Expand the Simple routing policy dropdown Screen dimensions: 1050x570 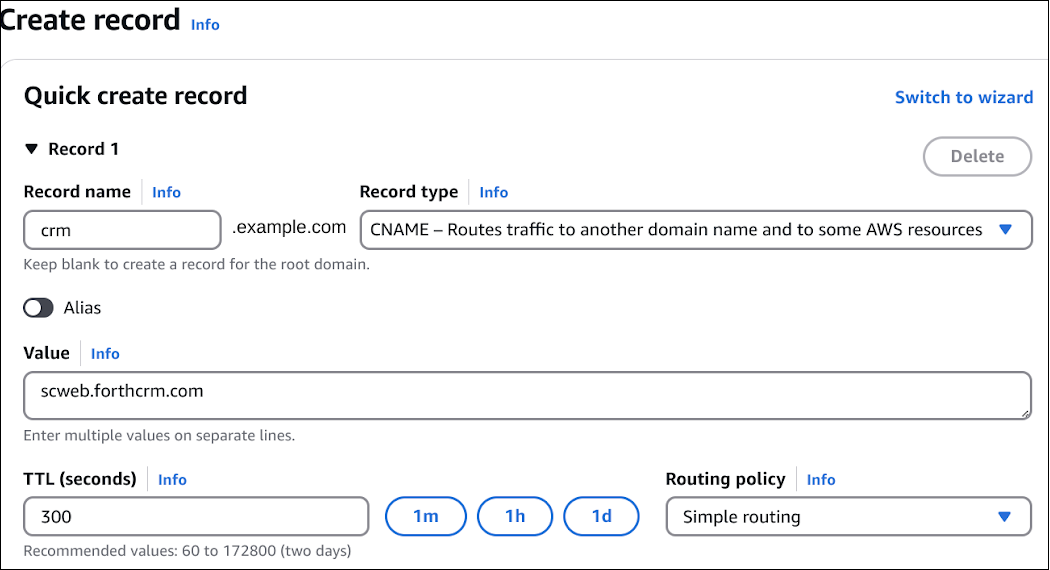point(847,517)
